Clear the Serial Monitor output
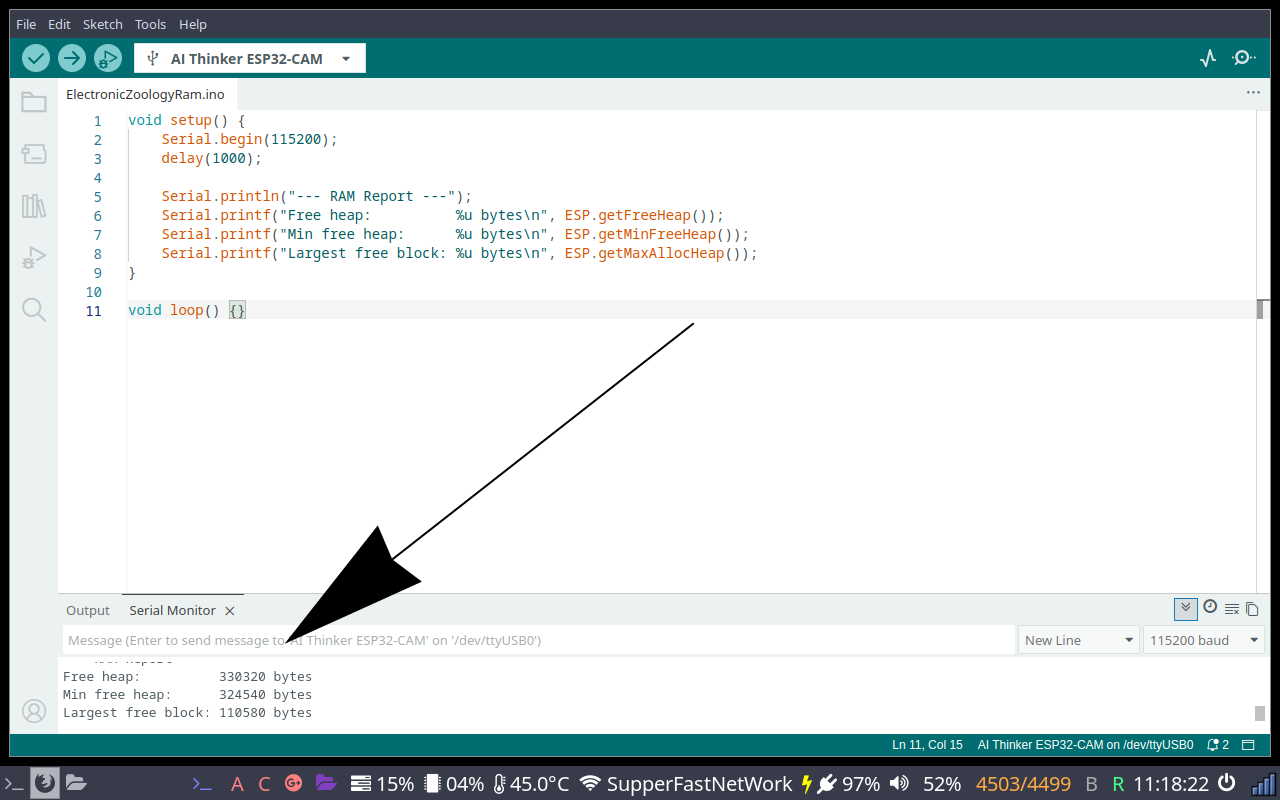1280x800 pixels. (x=1232, y=609)
